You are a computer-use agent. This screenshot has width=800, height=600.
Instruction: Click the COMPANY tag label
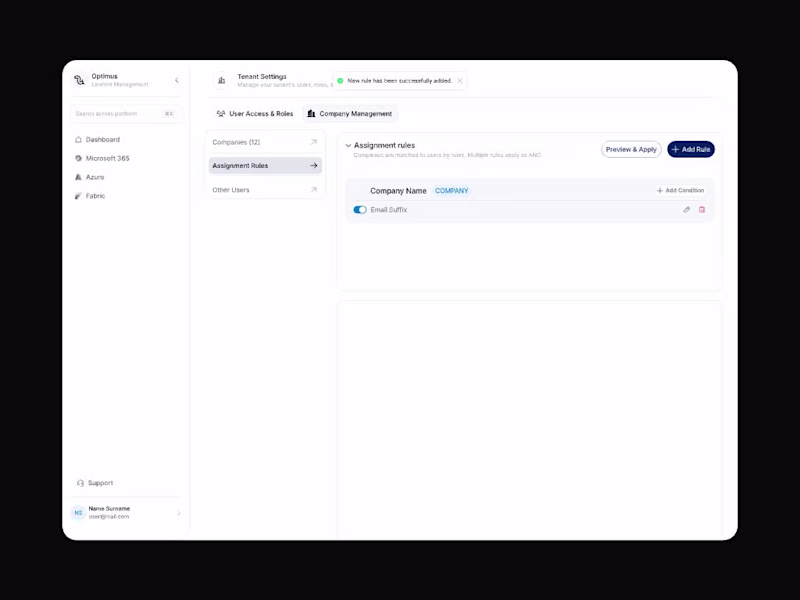(x=452, y=191)
